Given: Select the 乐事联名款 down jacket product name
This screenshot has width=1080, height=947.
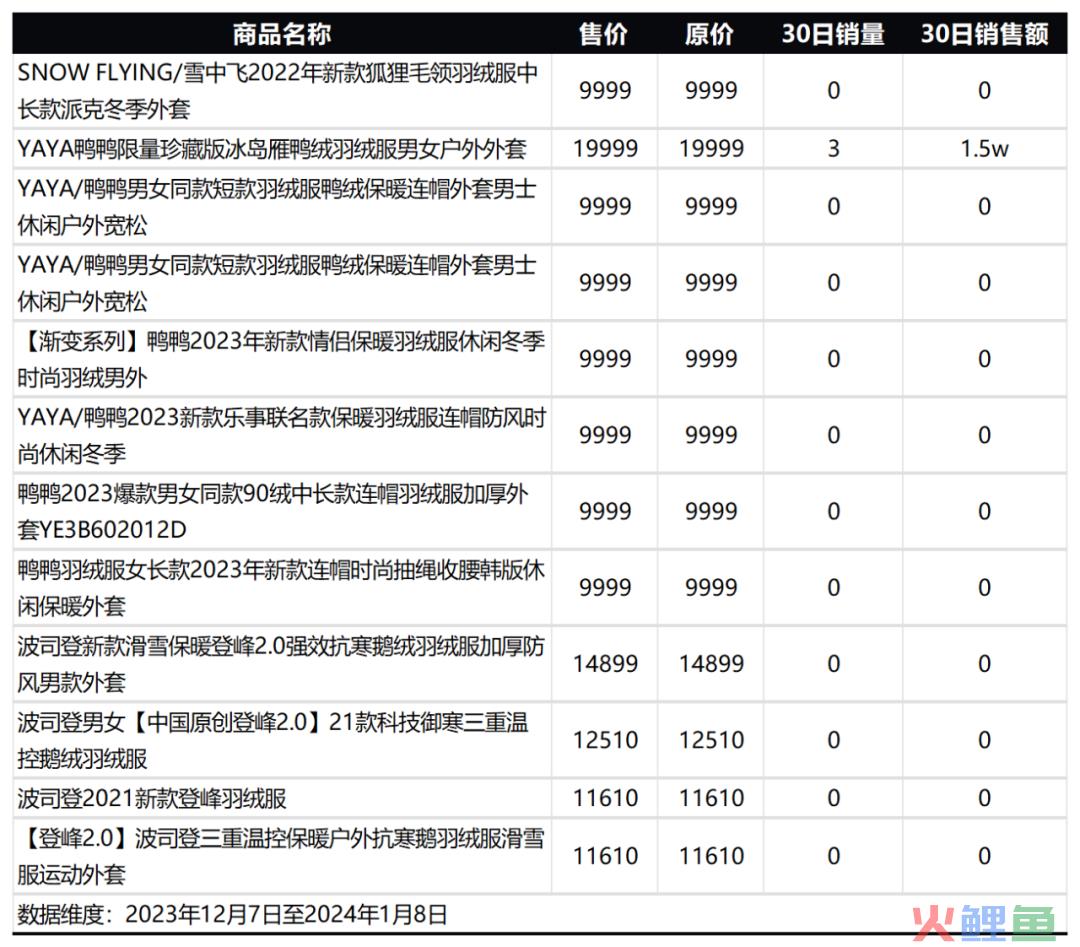Looking at the screenshot, I should click(x=280, y=435).
